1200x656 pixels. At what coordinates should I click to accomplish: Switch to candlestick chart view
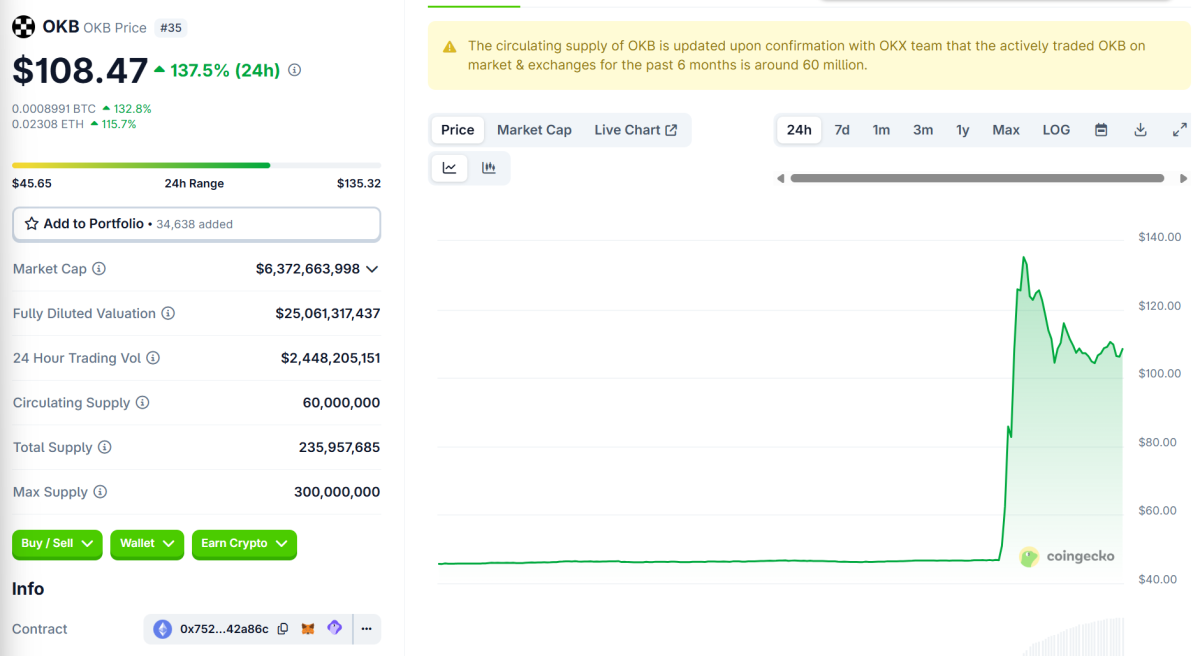tap(489, 168)
